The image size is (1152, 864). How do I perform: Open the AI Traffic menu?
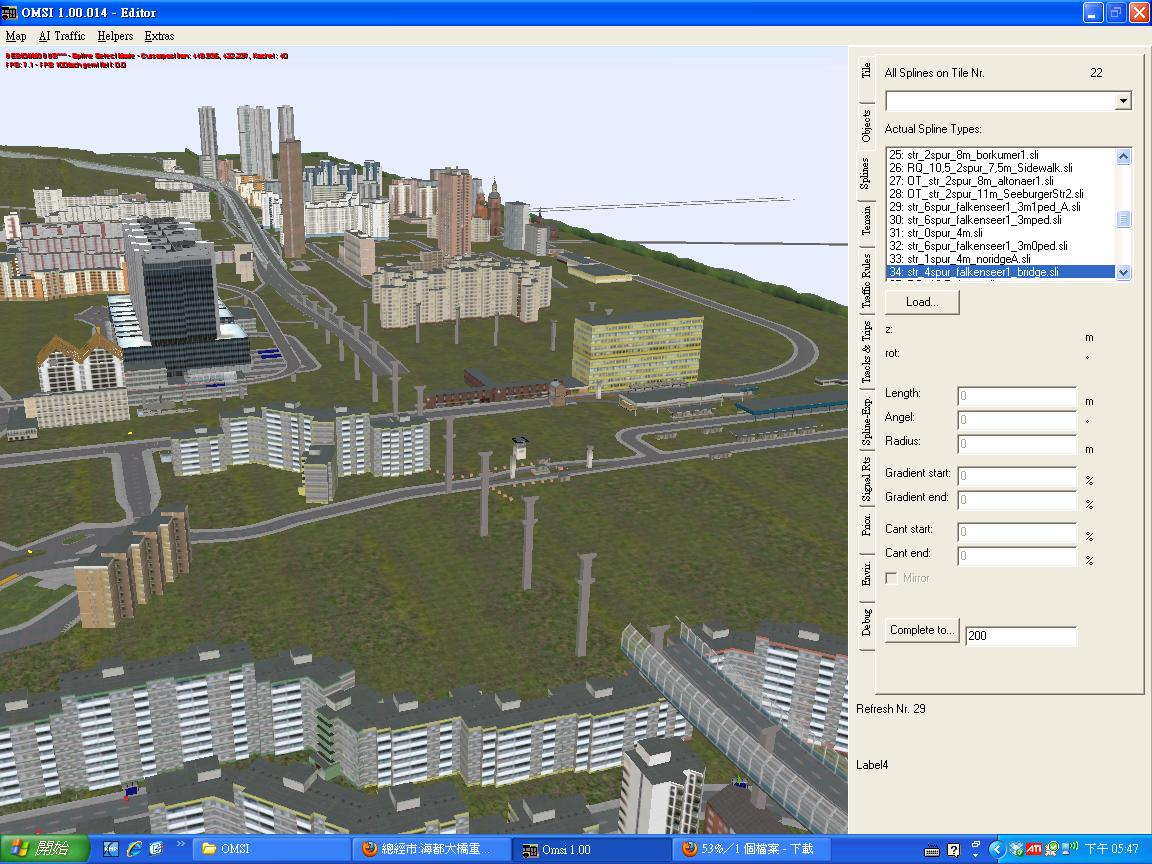[62, 36]
